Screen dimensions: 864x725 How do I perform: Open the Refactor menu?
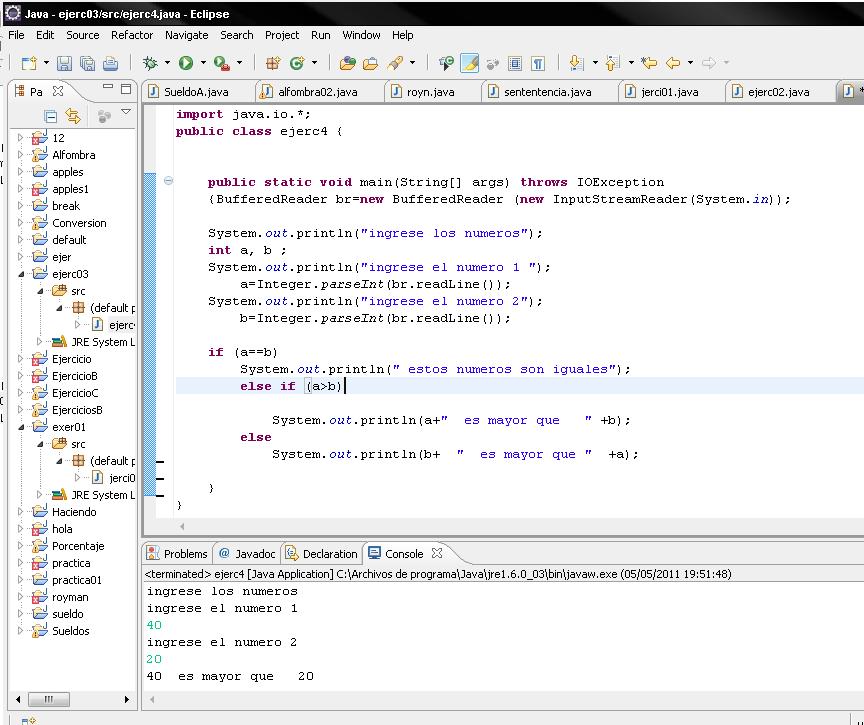click(x=131, y=35)
